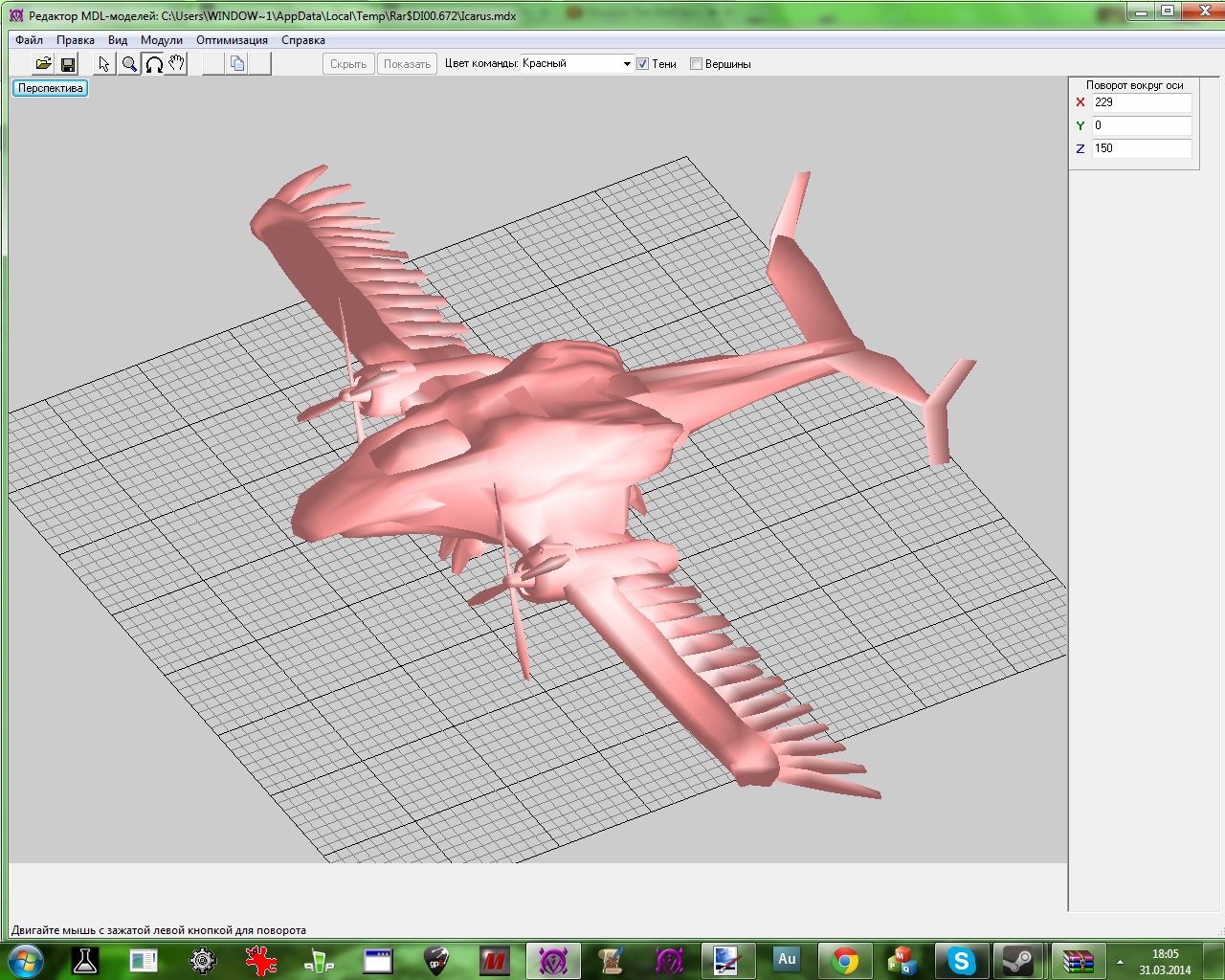
Task: Click the Open file folder icon
Action: [x=43, y=64]
